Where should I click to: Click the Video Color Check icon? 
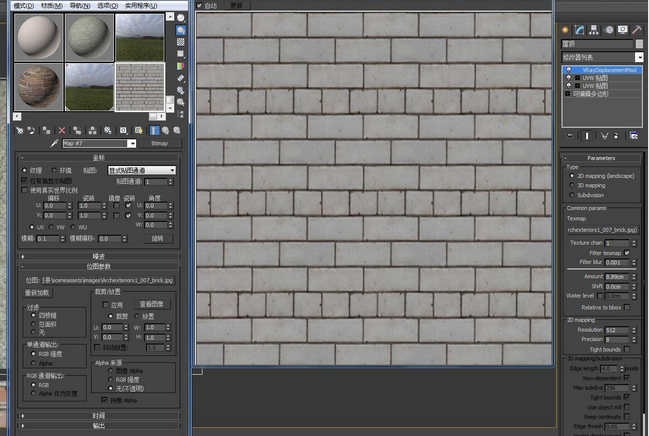tap(181, 66)
